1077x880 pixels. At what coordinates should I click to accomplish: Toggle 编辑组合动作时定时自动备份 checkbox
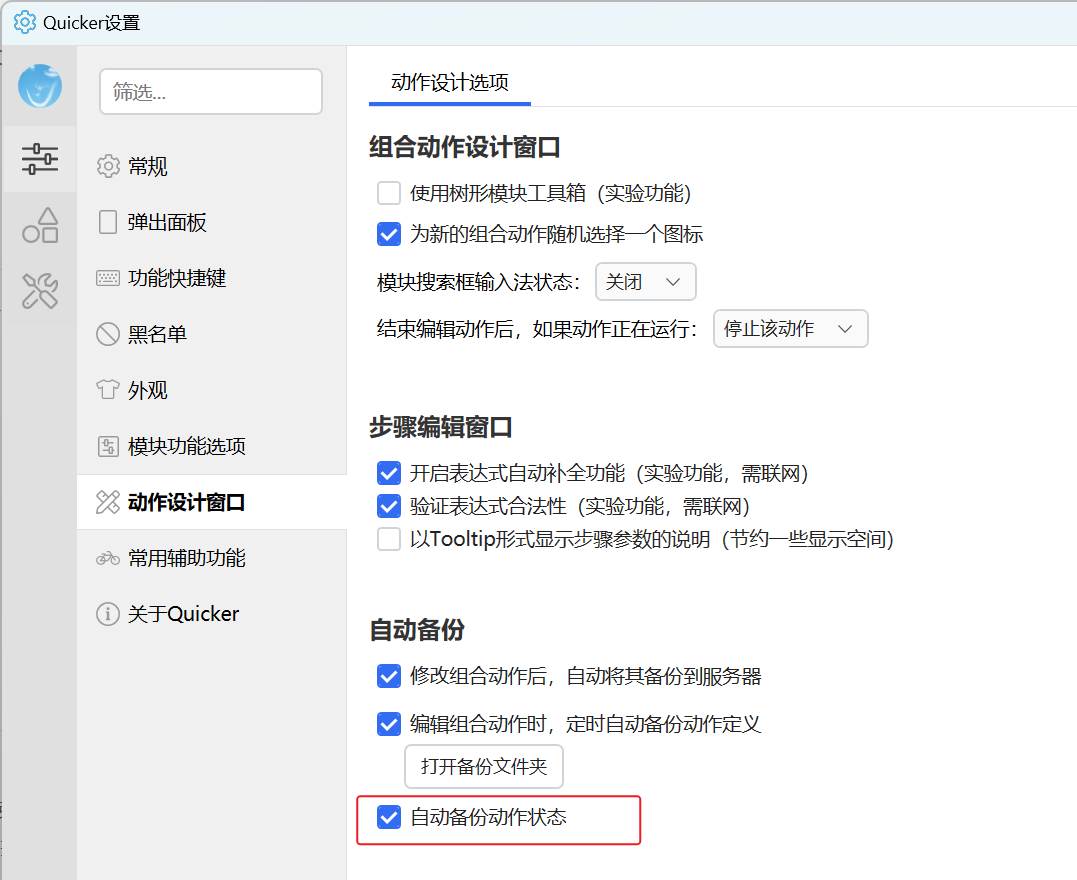(389, 723)
